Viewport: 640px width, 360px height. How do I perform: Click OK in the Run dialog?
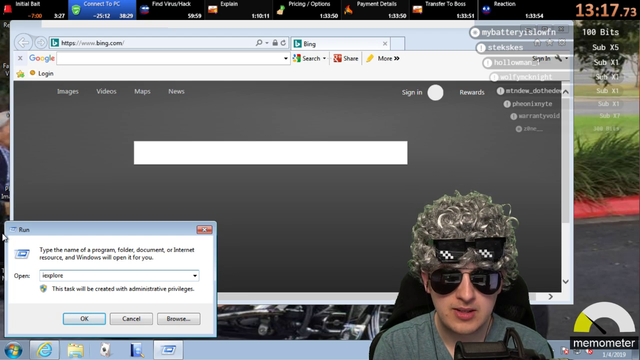point(84,319)
